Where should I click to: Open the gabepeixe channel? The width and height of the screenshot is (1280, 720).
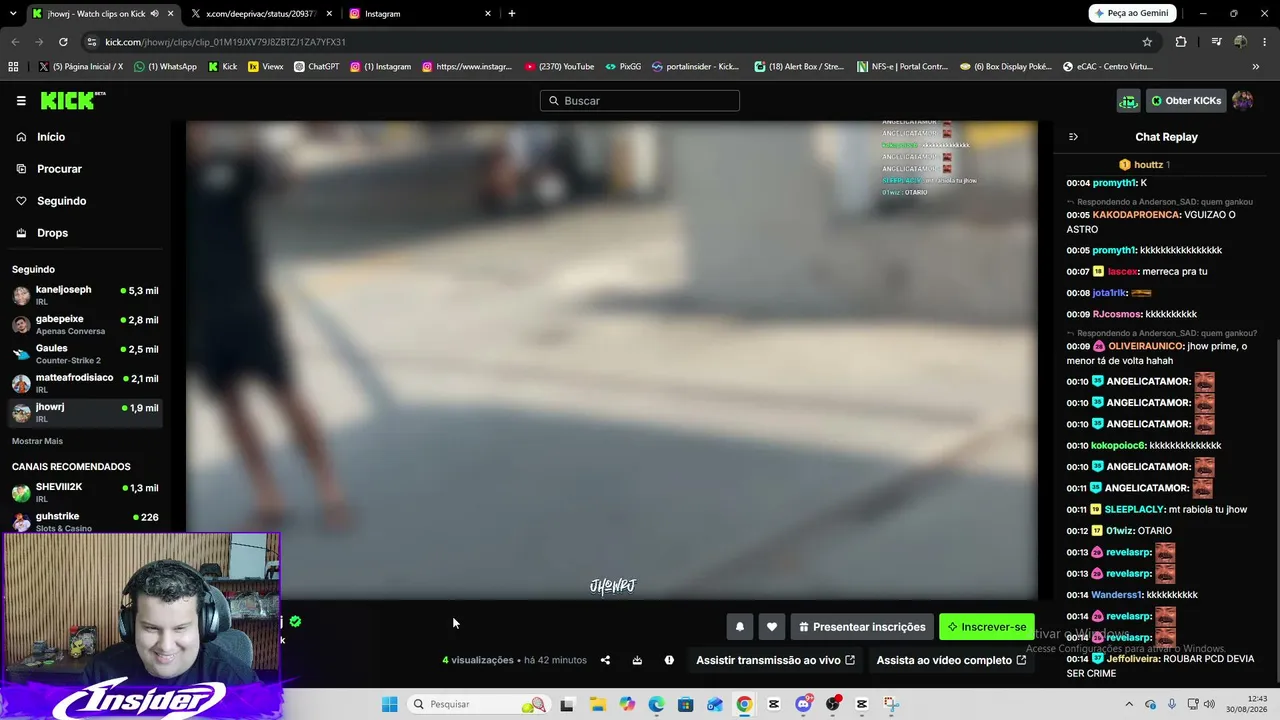click(x=85, y=324)
